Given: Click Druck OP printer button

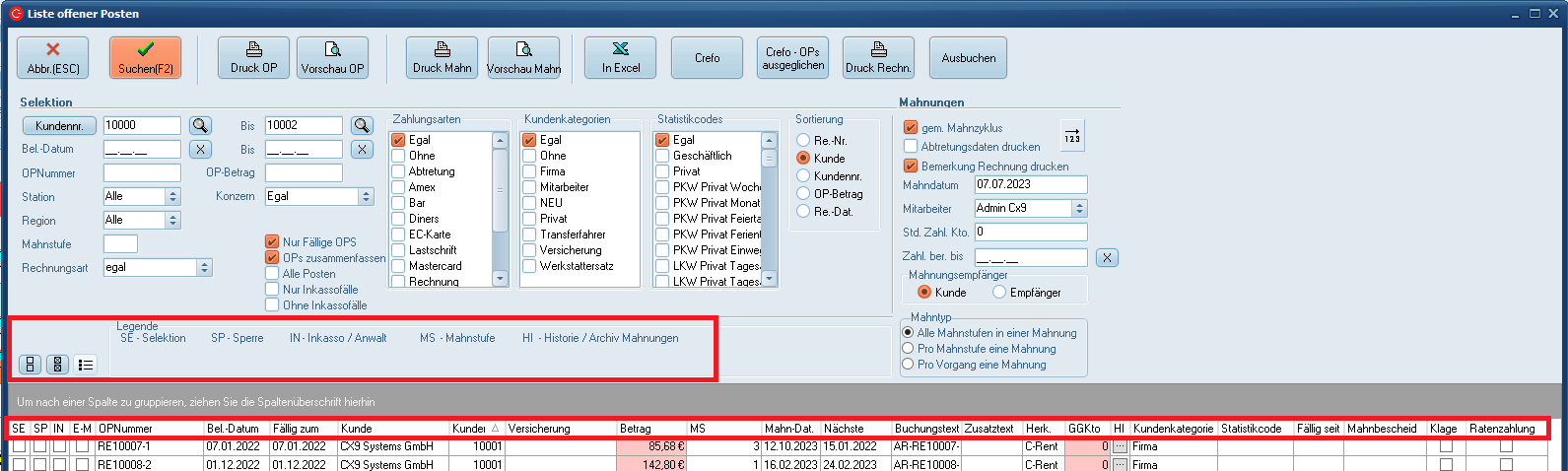Looking at the screenshot, I should tap(254, 58).
